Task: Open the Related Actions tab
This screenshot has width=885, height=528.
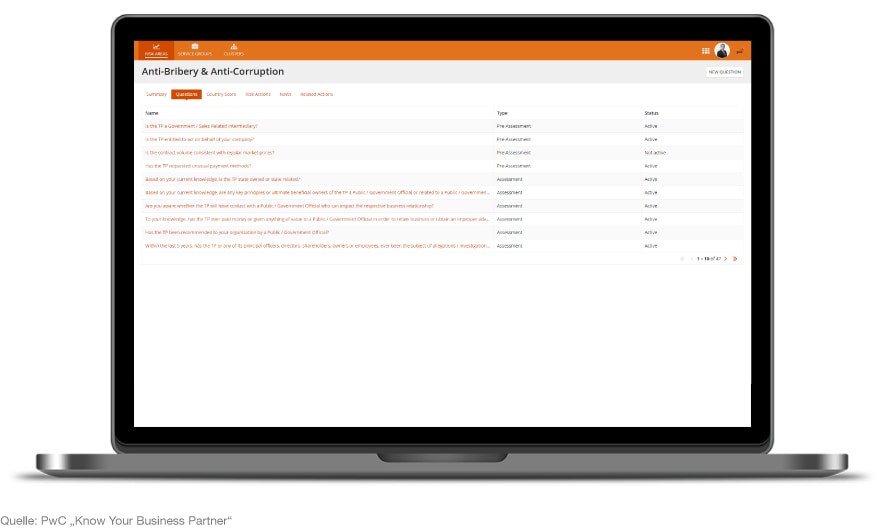Action: (317, 94)
